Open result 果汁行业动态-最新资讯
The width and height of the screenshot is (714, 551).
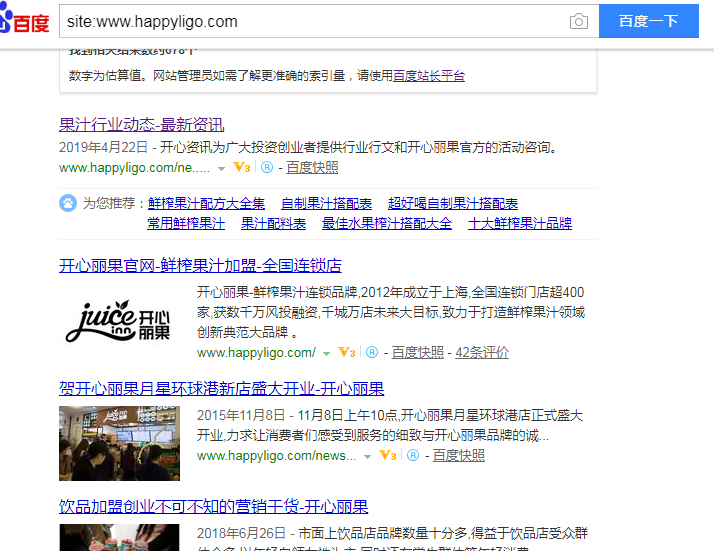click(x=142, y=124)
